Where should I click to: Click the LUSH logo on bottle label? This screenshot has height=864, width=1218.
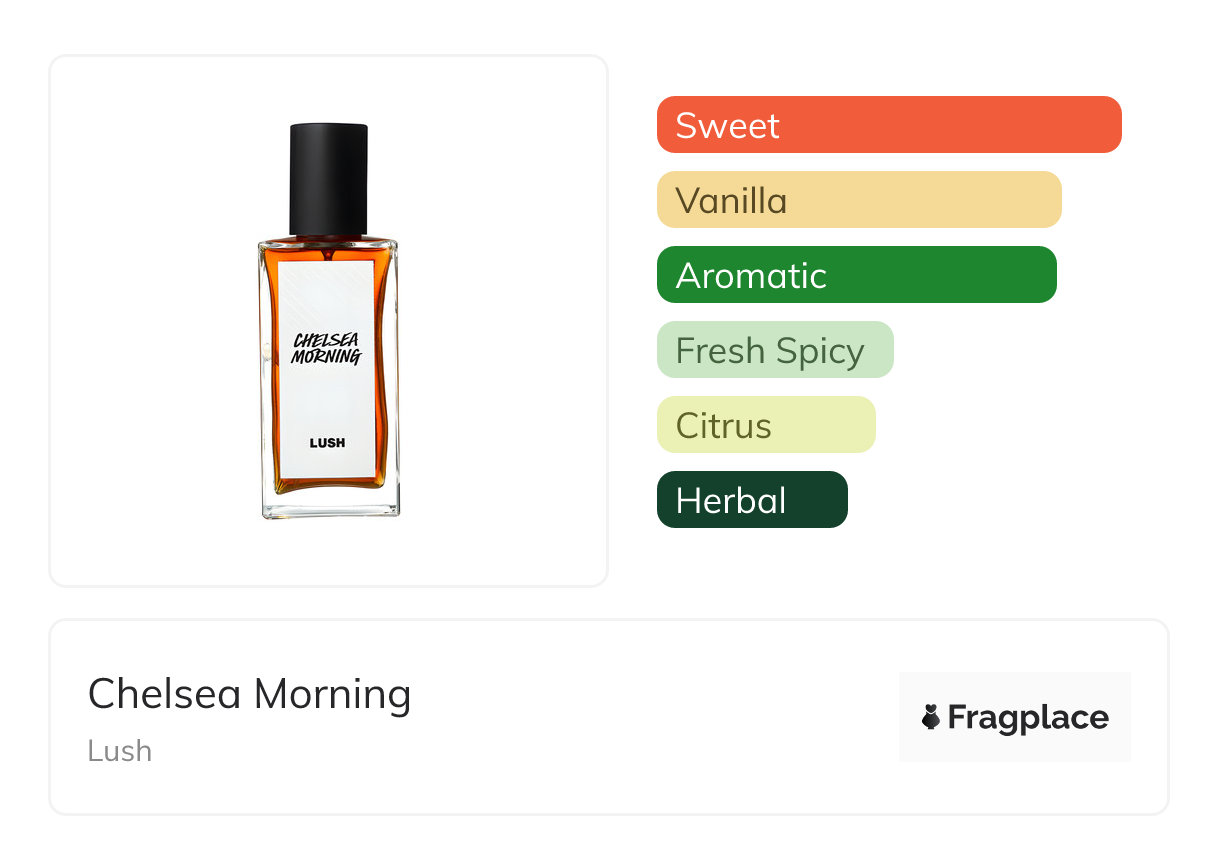coord(327,443)
